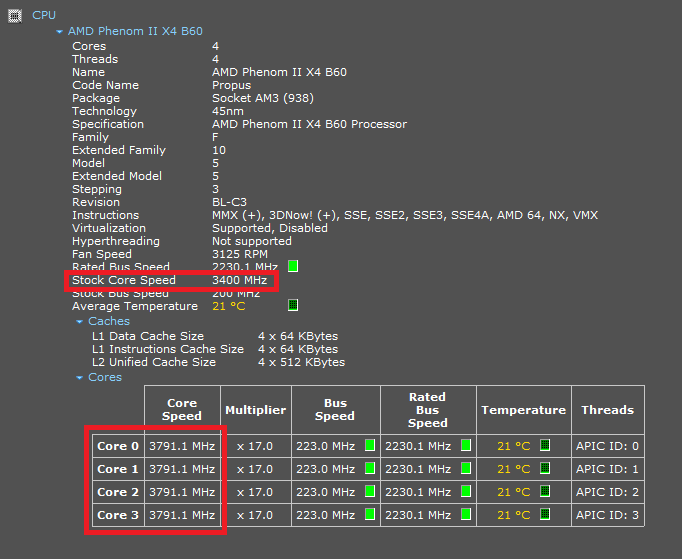Select the Code Name label
This screenshot has width=682, height=559.
[x=106, y=85]
